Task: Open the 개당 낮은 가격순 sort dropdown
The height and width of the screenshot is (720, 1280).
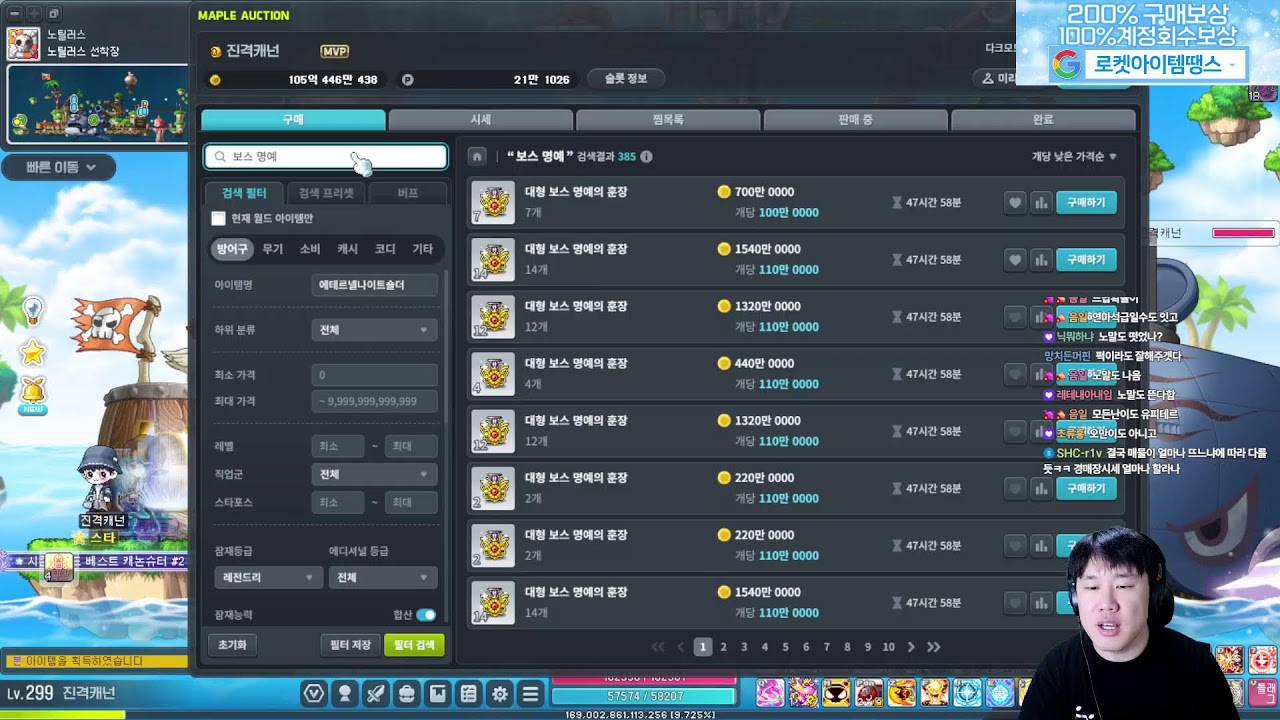Action: tap(1074, 157)
